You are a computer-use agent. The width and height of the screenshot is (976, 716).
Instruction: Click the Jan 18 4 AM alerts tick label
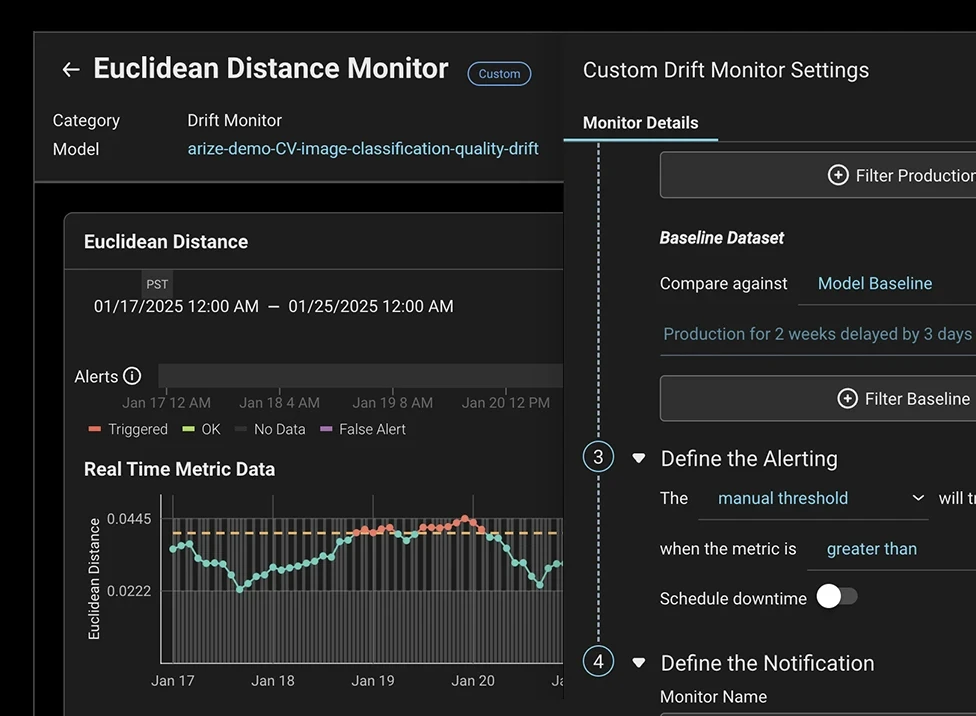coord(279,403)
